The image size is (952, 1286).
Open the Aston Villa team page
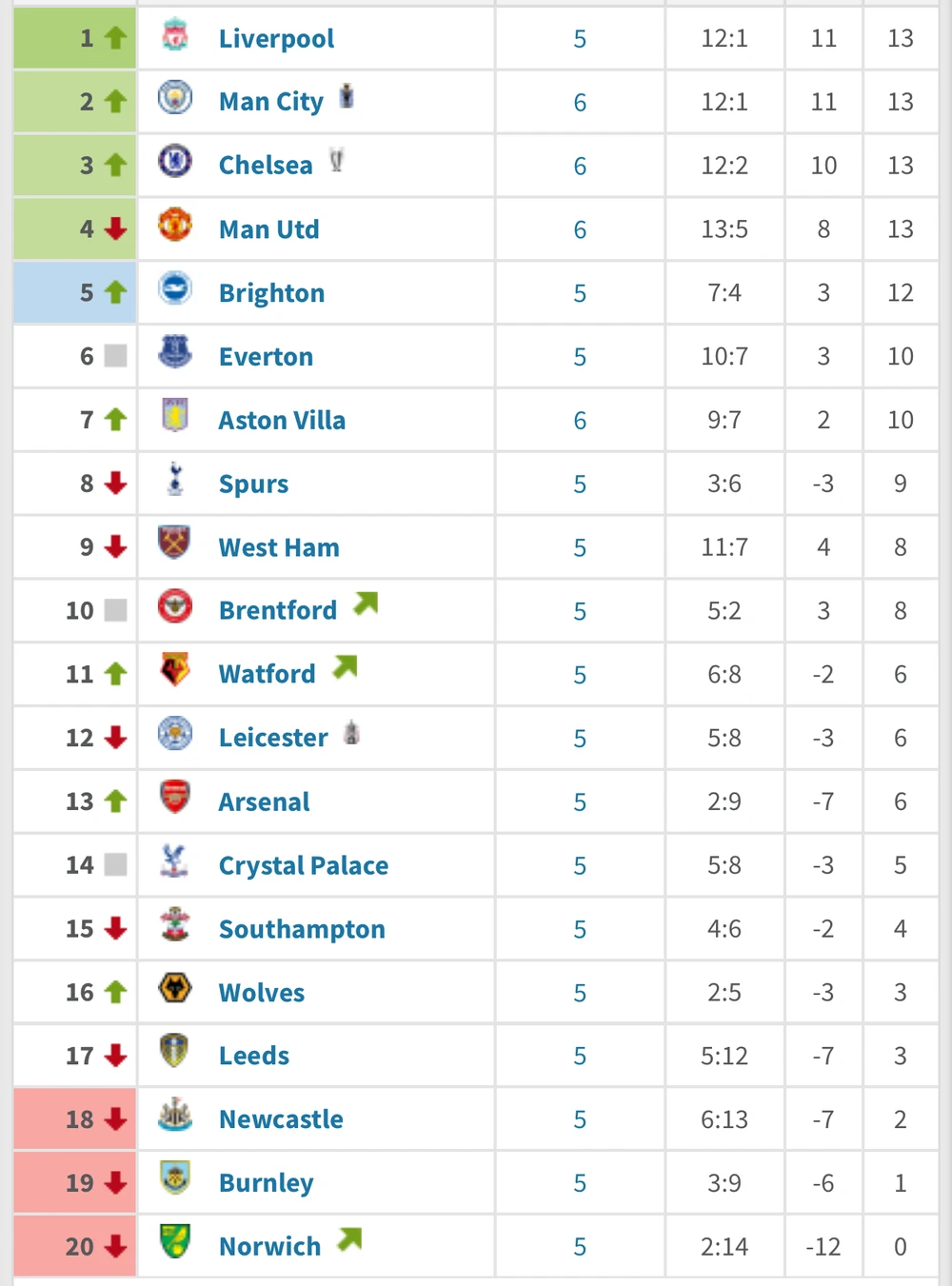point(282,421)
